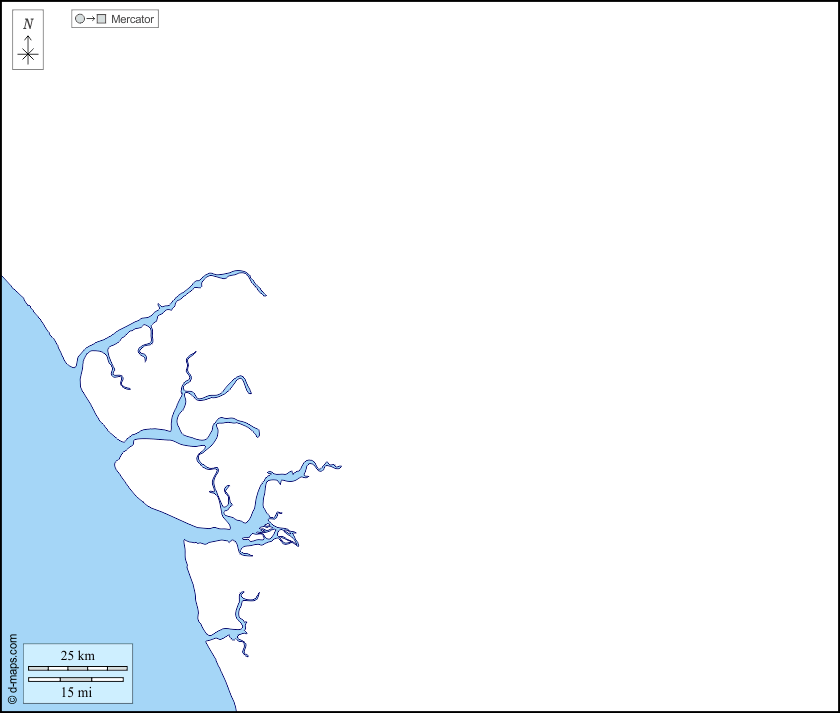Click the arrow between circle and square
Image resolution: width=840 pixels, height=713 pixels.
(90, 19)
